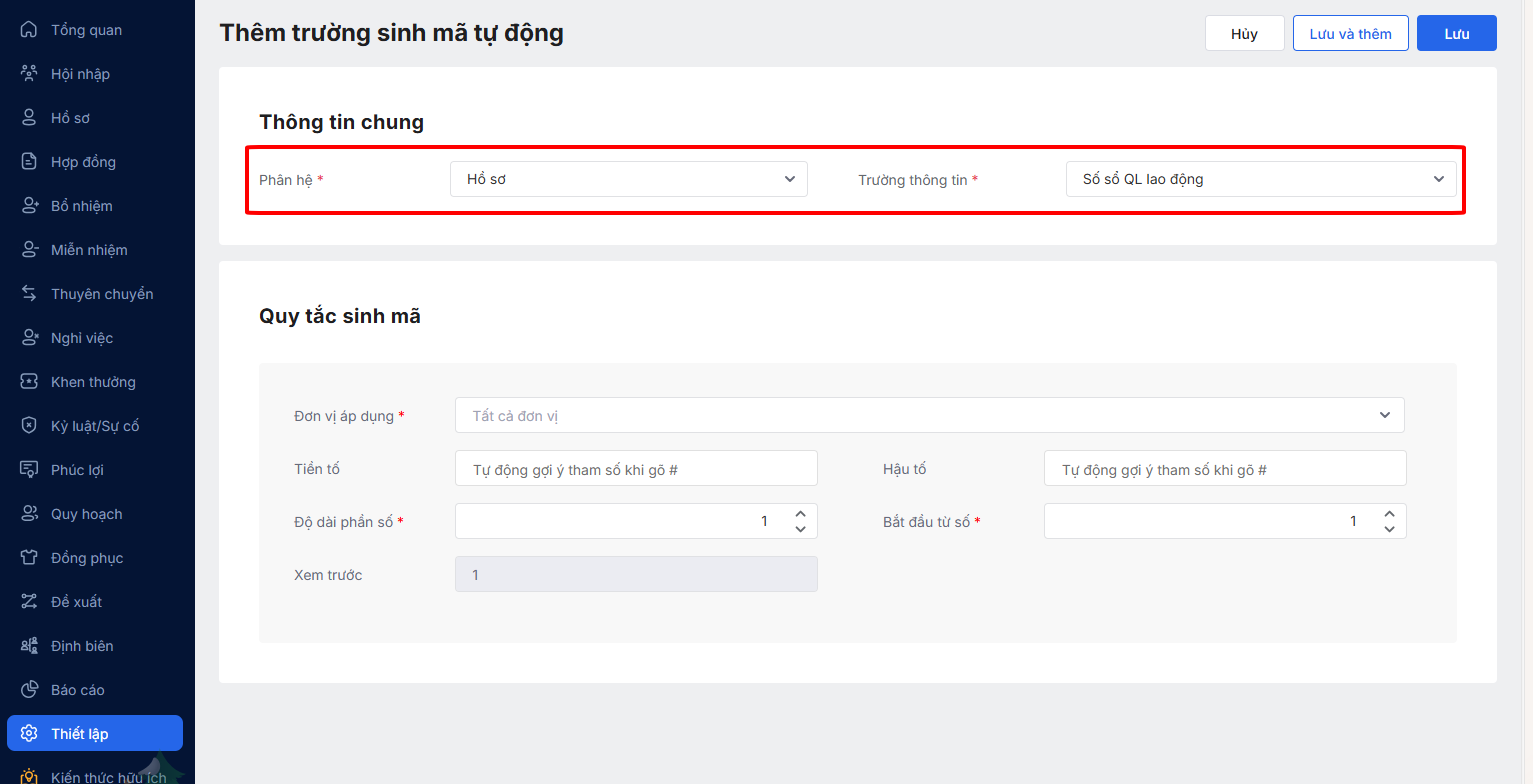Click the Thuyên chuyển arrows icon
Image resolution: width=1533 pixels, height=784 pixels.
tap(29, 294)
